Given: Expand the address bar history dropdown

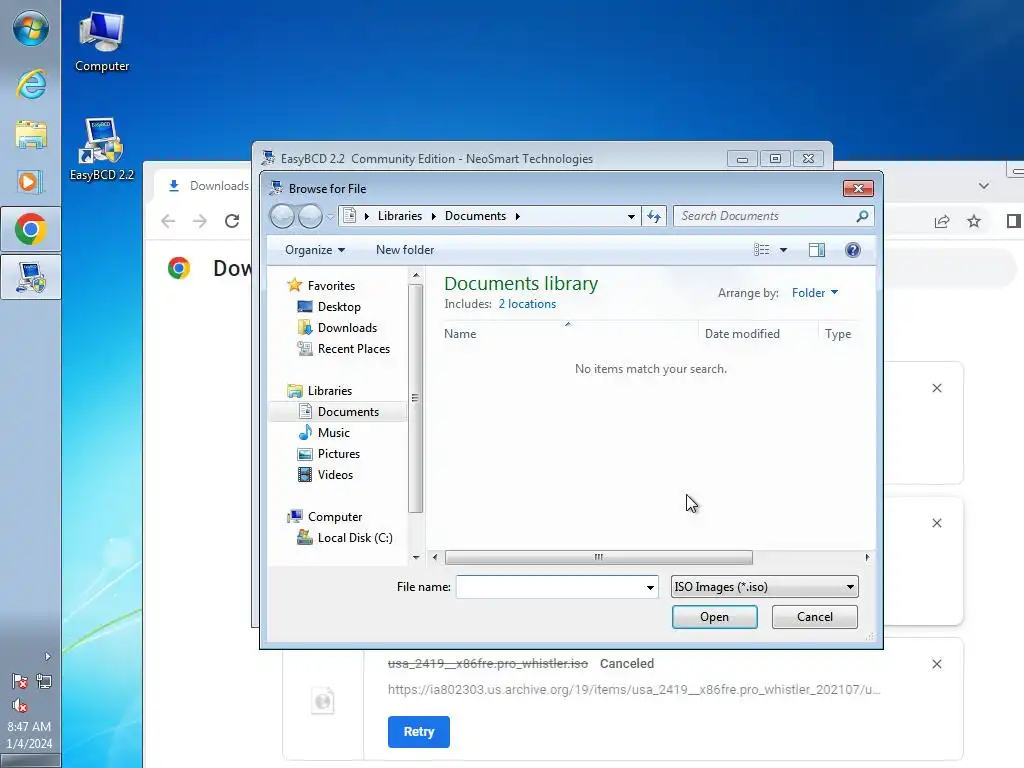Looking at the screenshot, I should pos(631,216).
